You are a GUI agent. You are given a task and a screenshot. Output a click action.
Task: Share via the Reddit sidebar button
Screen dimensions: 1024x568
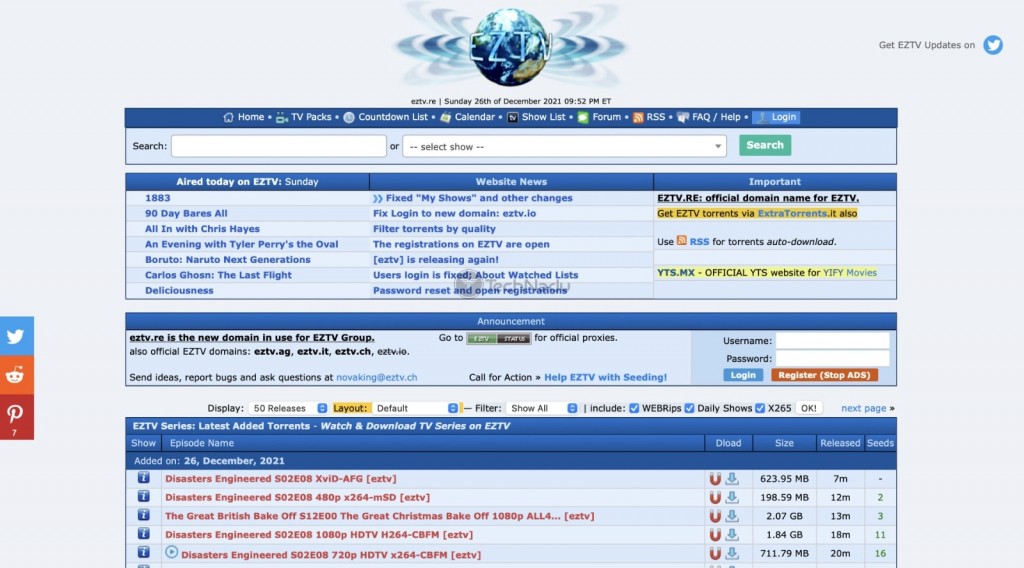click(x=16, y=375)
